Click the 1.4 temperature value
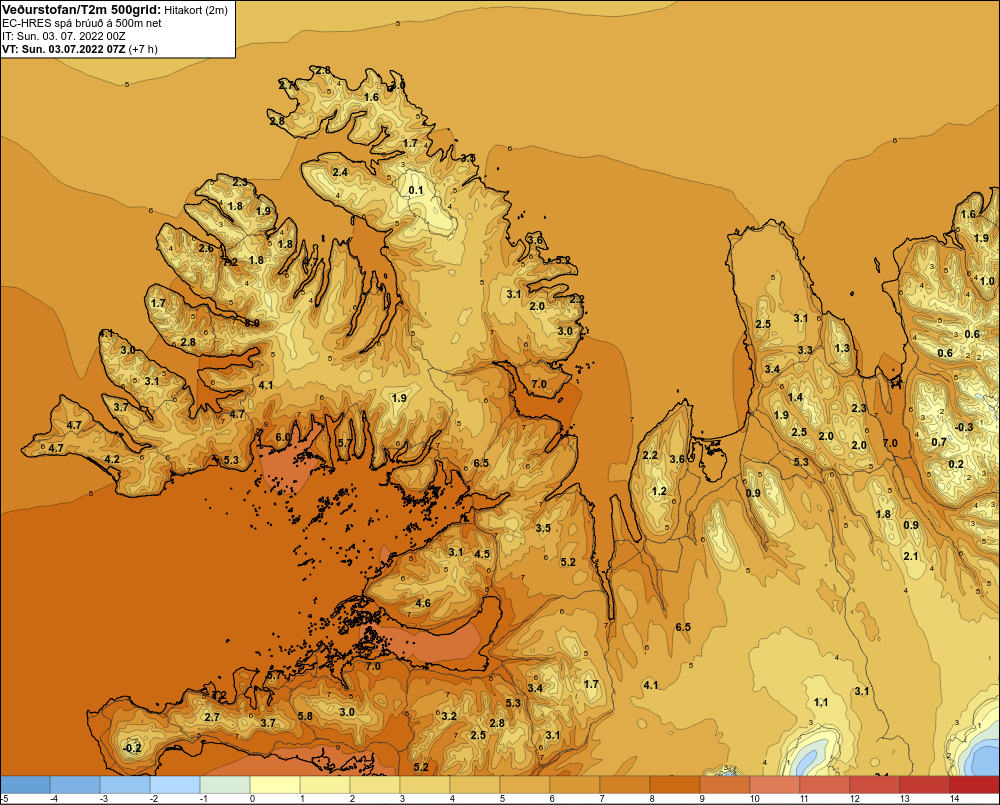 (x=795, y=397)
